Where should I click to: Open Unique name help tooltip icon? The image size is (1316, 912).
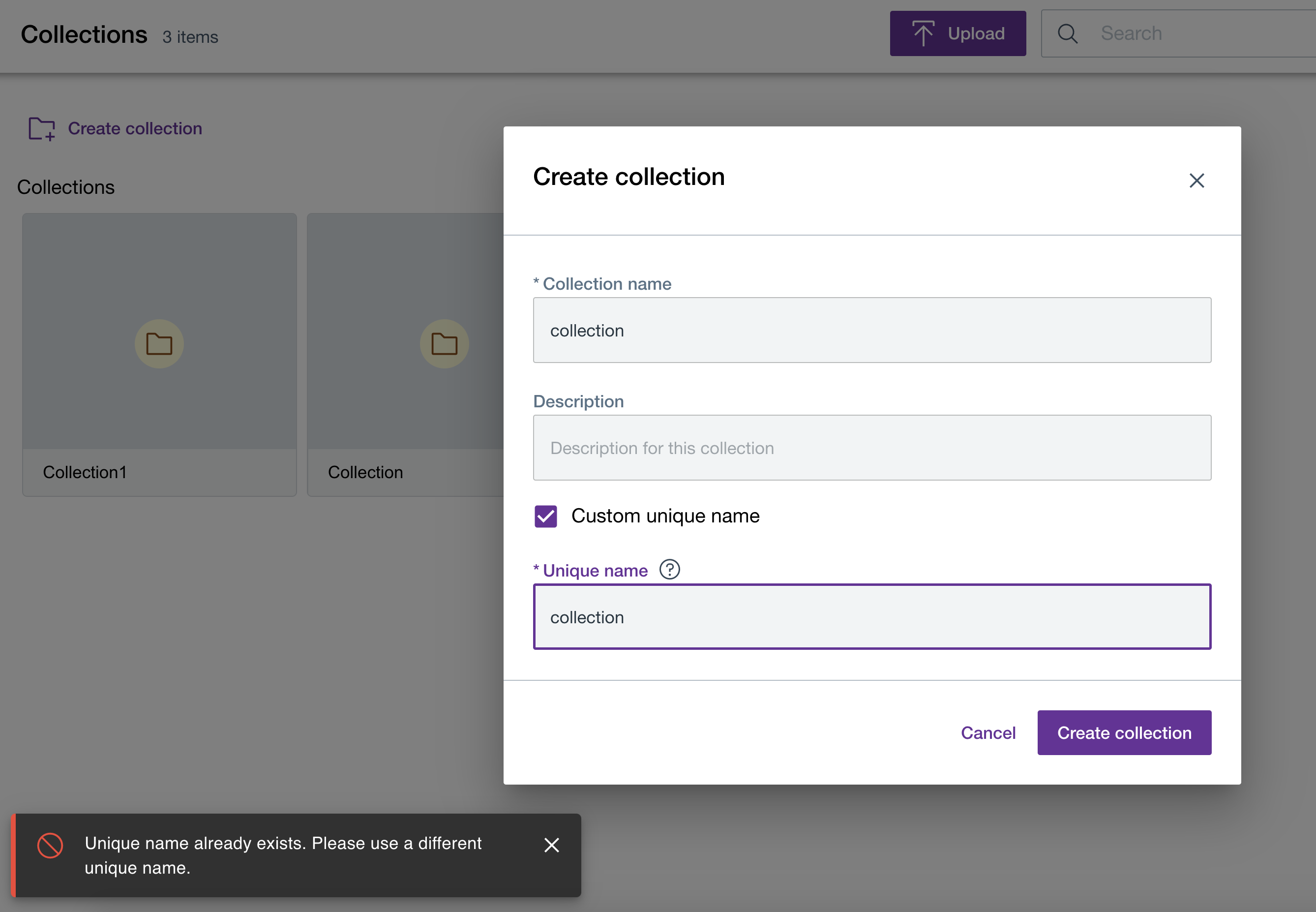click(669, 570)
